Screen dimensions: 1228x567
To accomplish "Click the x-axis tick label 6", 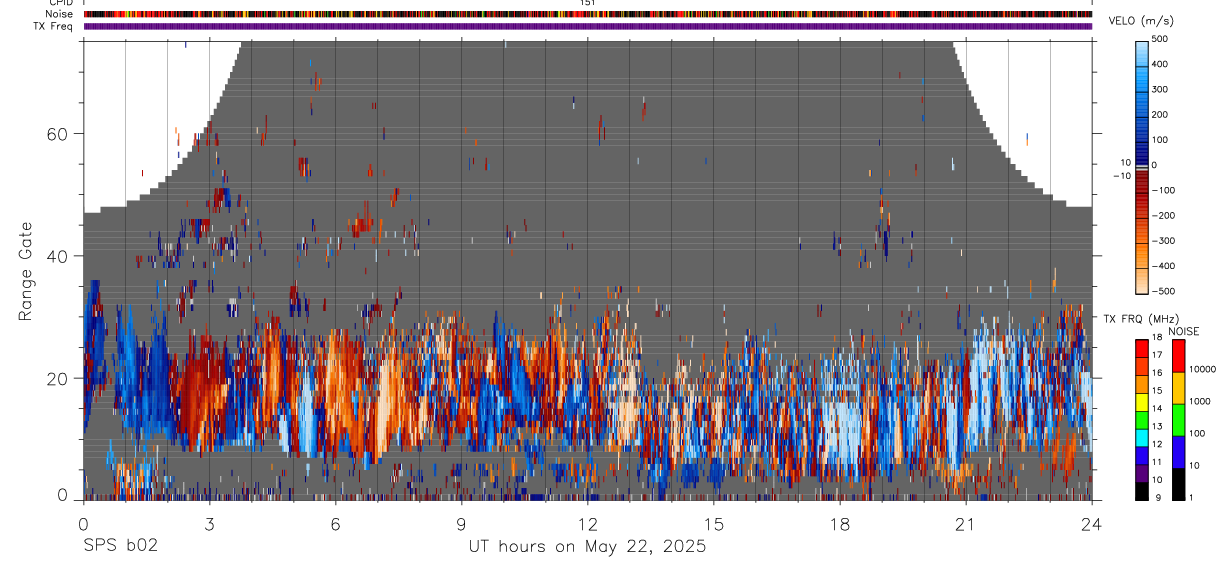I will click(335, 524).
